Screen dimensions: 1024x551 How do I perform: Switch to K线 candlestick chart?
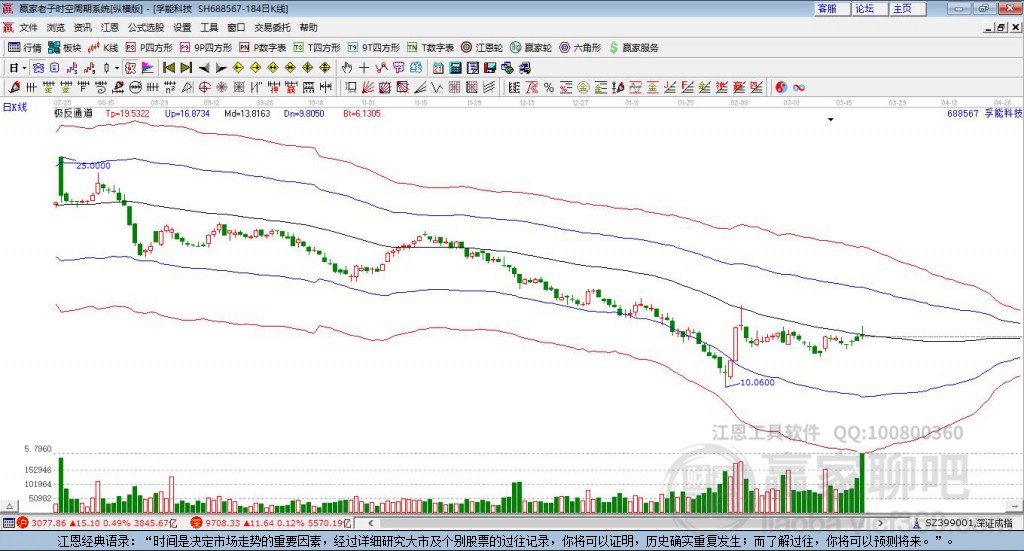[103, 48]
